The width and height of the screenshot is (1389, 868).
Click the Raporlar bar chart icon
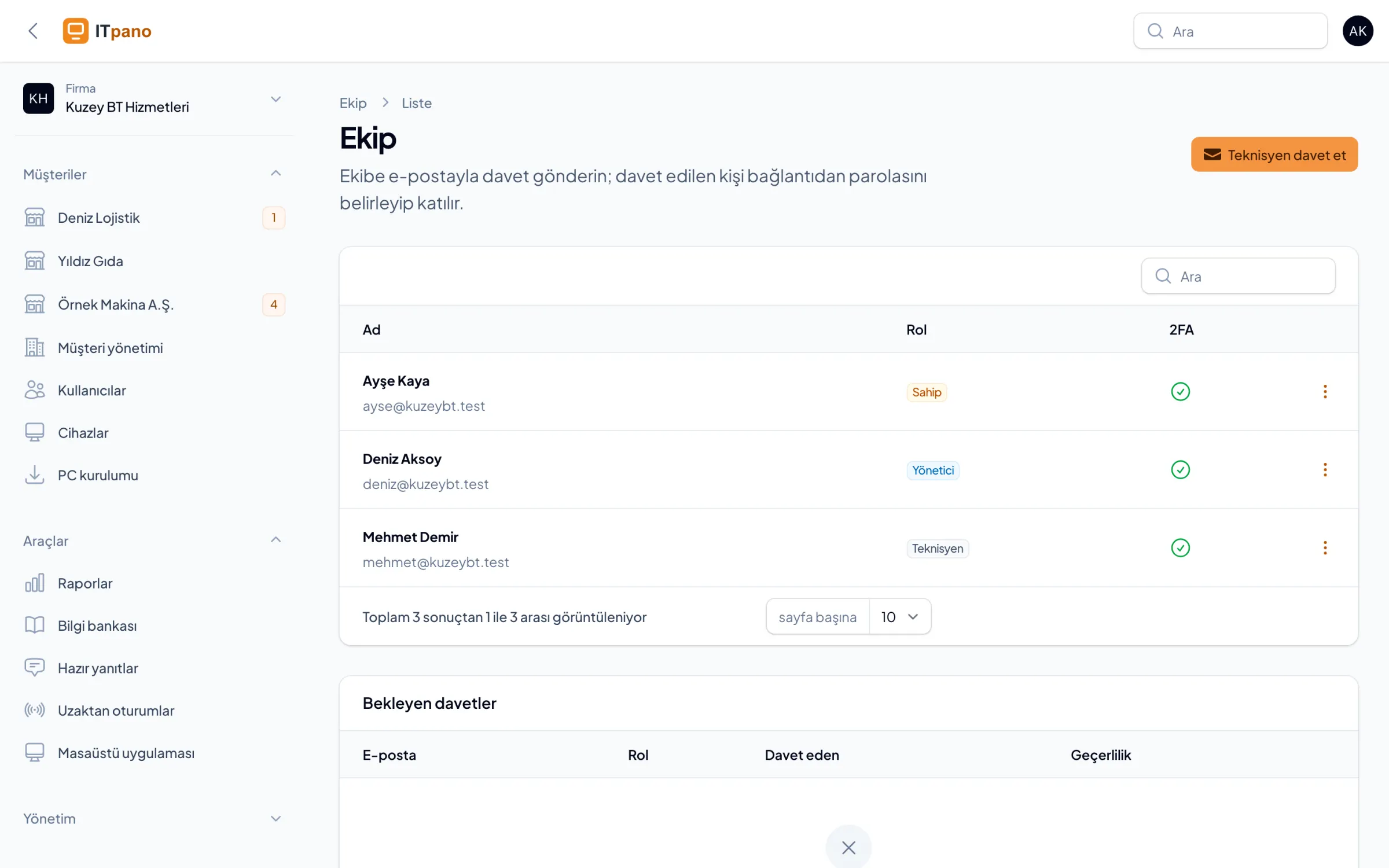tap(35, 583)
